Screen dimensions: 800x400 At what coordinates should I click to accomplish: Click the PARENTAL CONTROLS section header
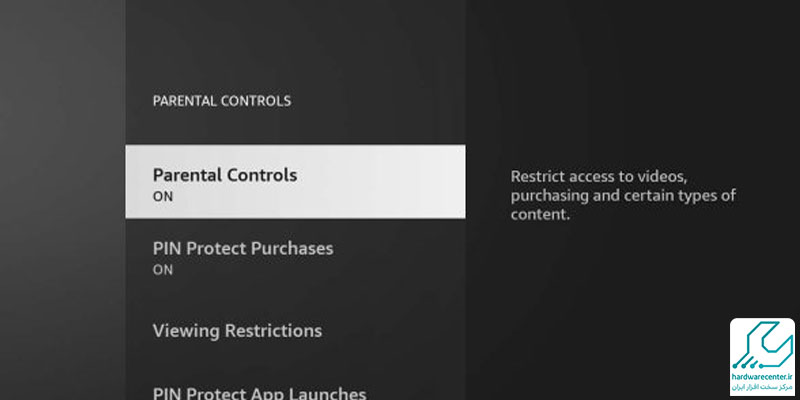pos(222,101)
